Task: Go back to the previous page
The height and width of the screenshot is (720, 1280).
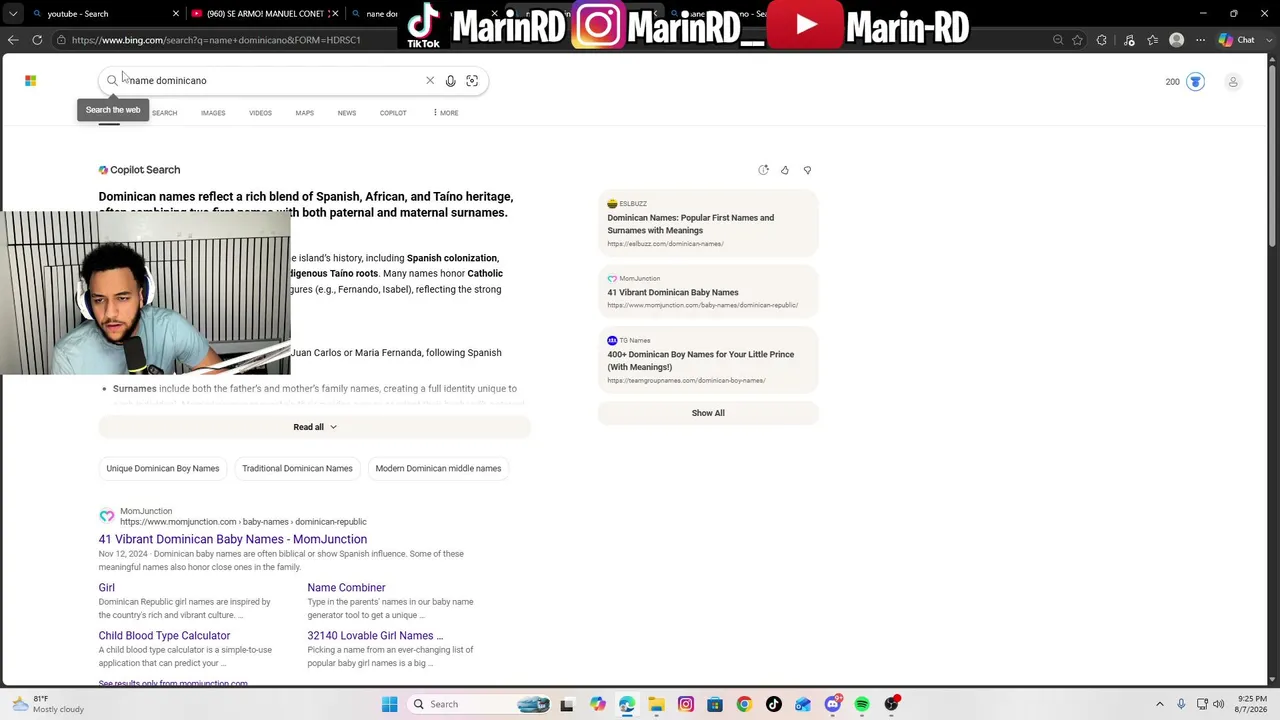Action: pyautogui.click(x=13, y=40)
